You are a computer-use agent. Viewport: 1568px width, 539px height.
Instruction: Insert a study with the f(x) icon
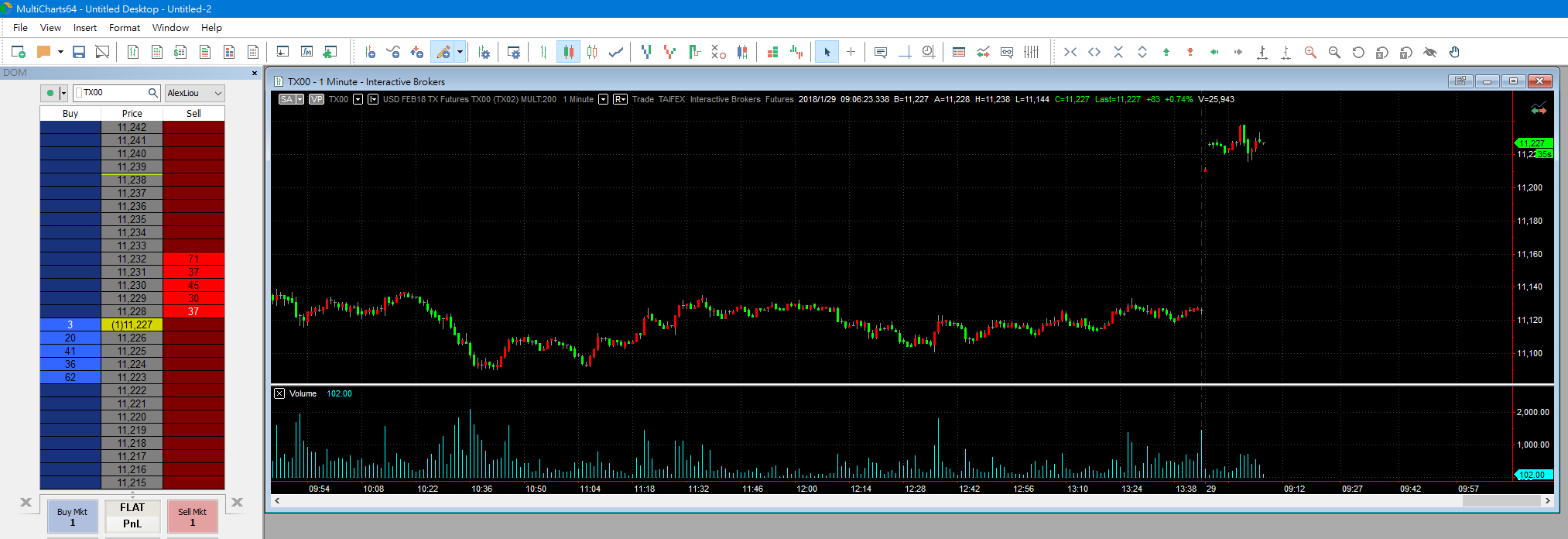point(306,52)
